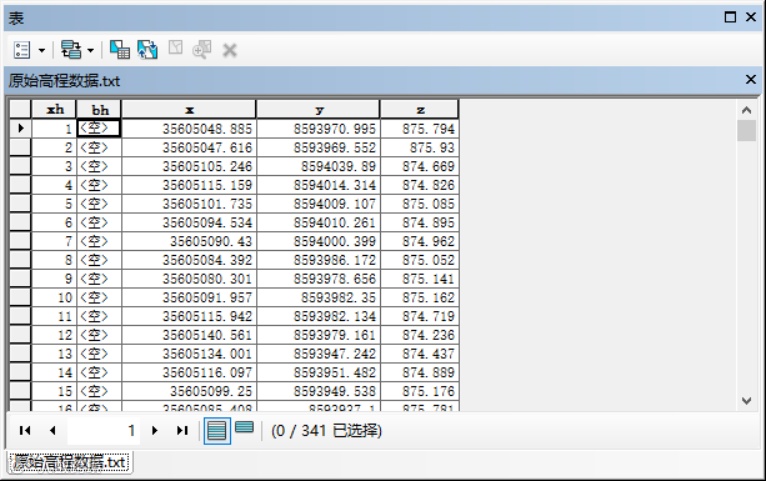
Task: Expand the Related Tables dropdown arrow
Action: (90, 50)
